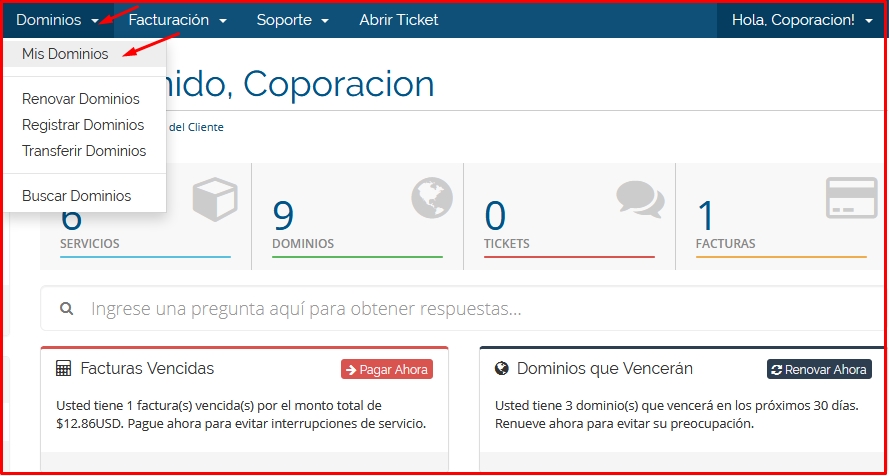
Task: Select Transferir Dominios menu entry
Action: coord(85,151)
